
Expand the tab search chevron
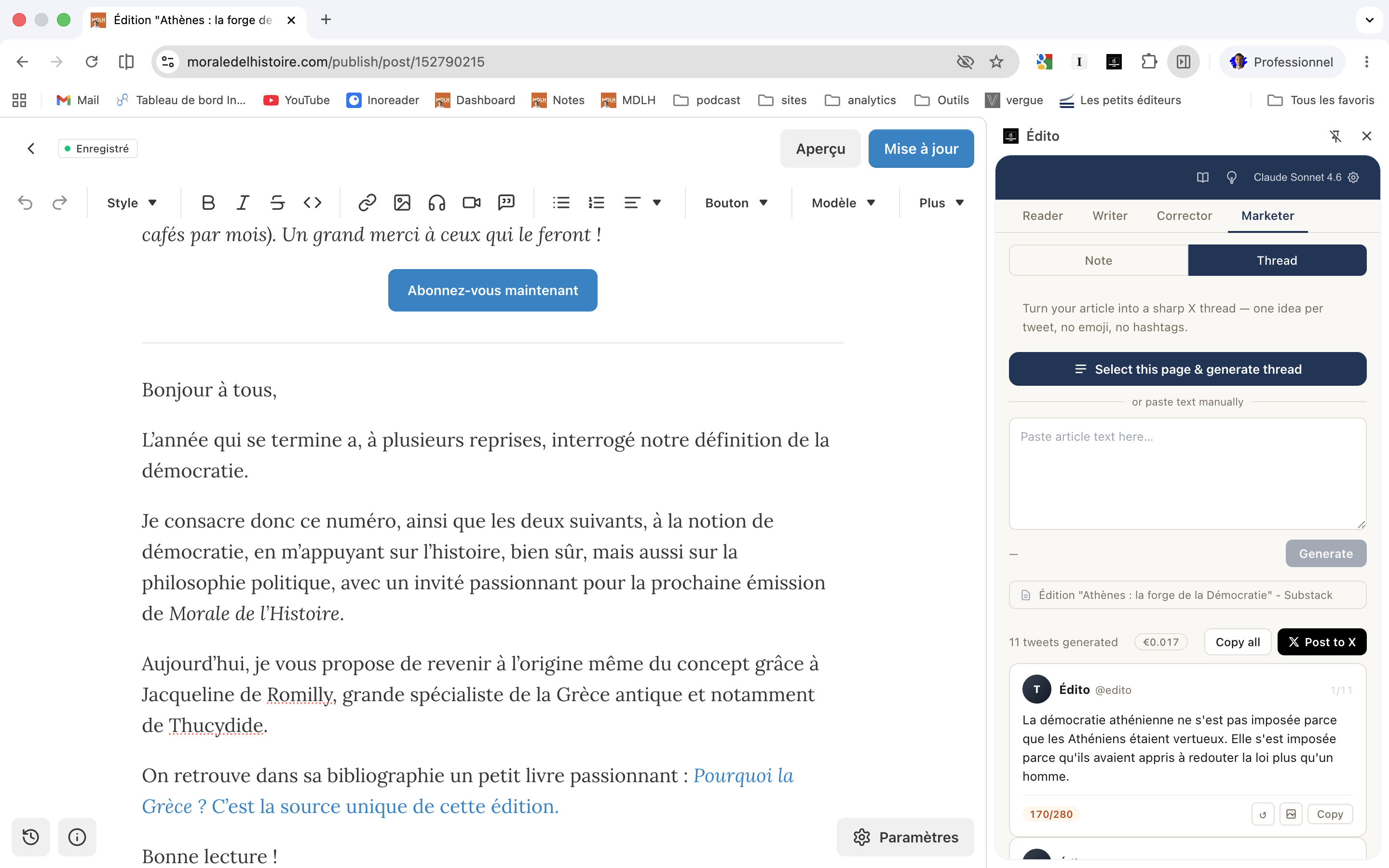[x=1370, y=19]
